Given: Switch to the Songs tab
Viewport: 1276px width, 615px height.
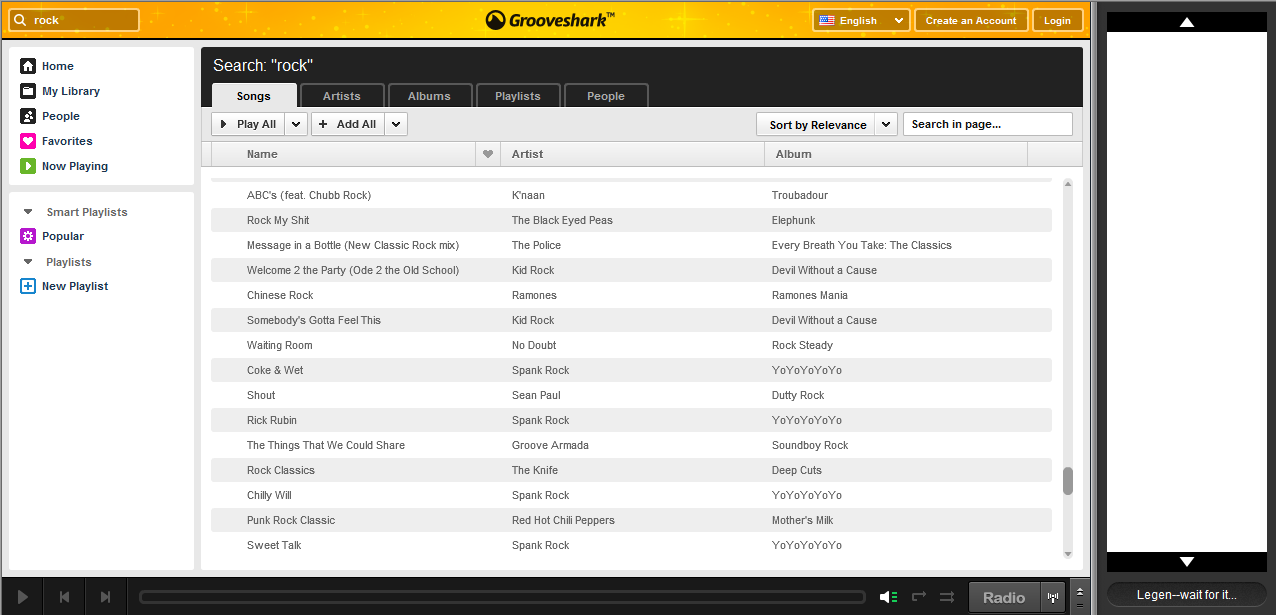Looking at the screenshot, I should pos(254,96).
